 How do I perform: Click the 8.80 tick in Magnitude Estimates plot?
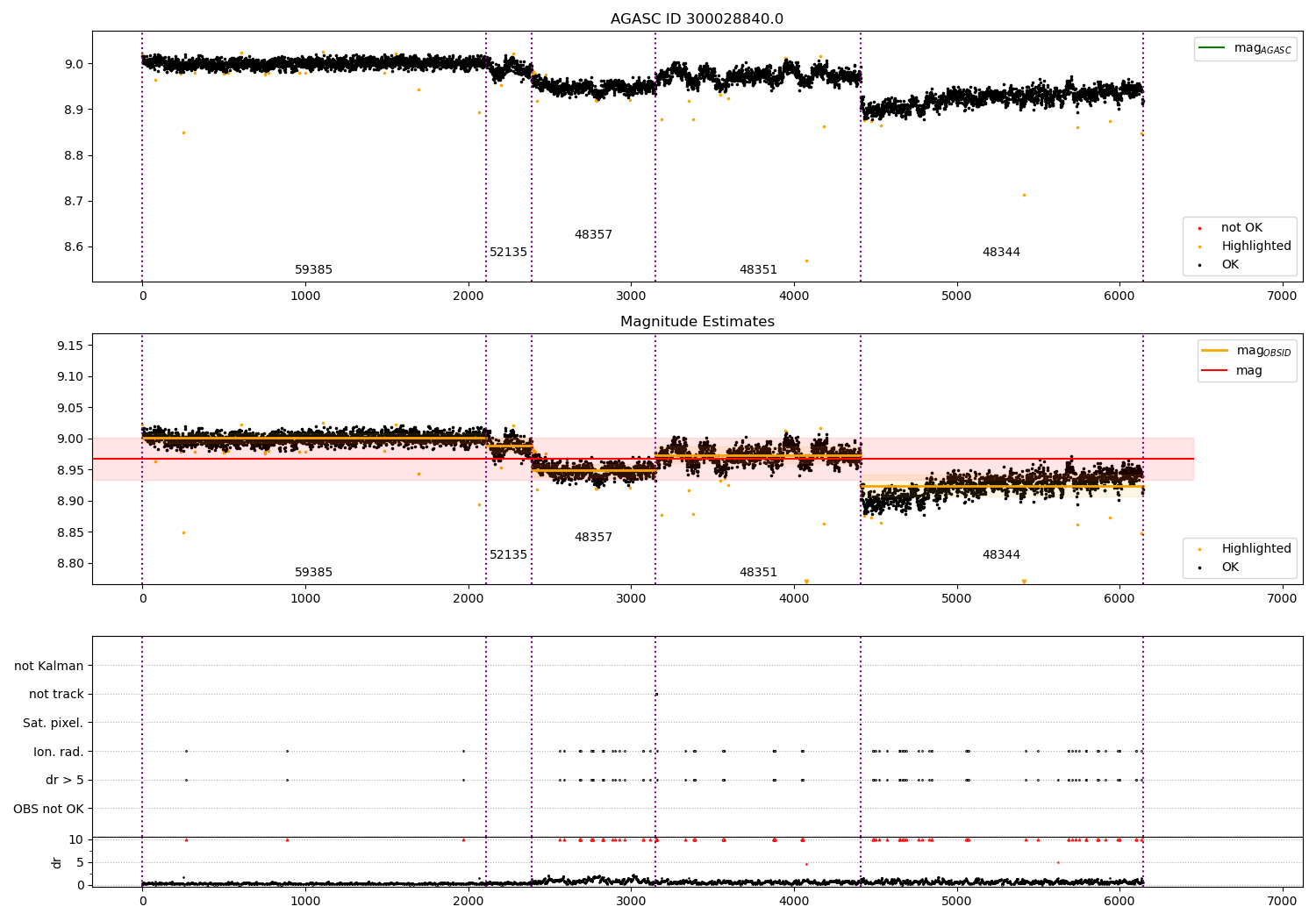[70, 564]
